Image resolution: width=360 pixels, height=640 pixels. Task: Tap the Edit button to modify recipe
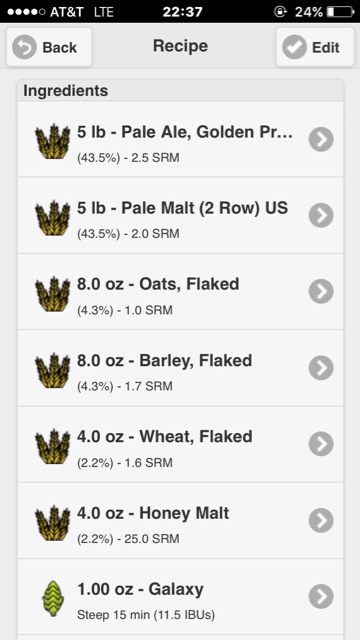pos(315,47)
